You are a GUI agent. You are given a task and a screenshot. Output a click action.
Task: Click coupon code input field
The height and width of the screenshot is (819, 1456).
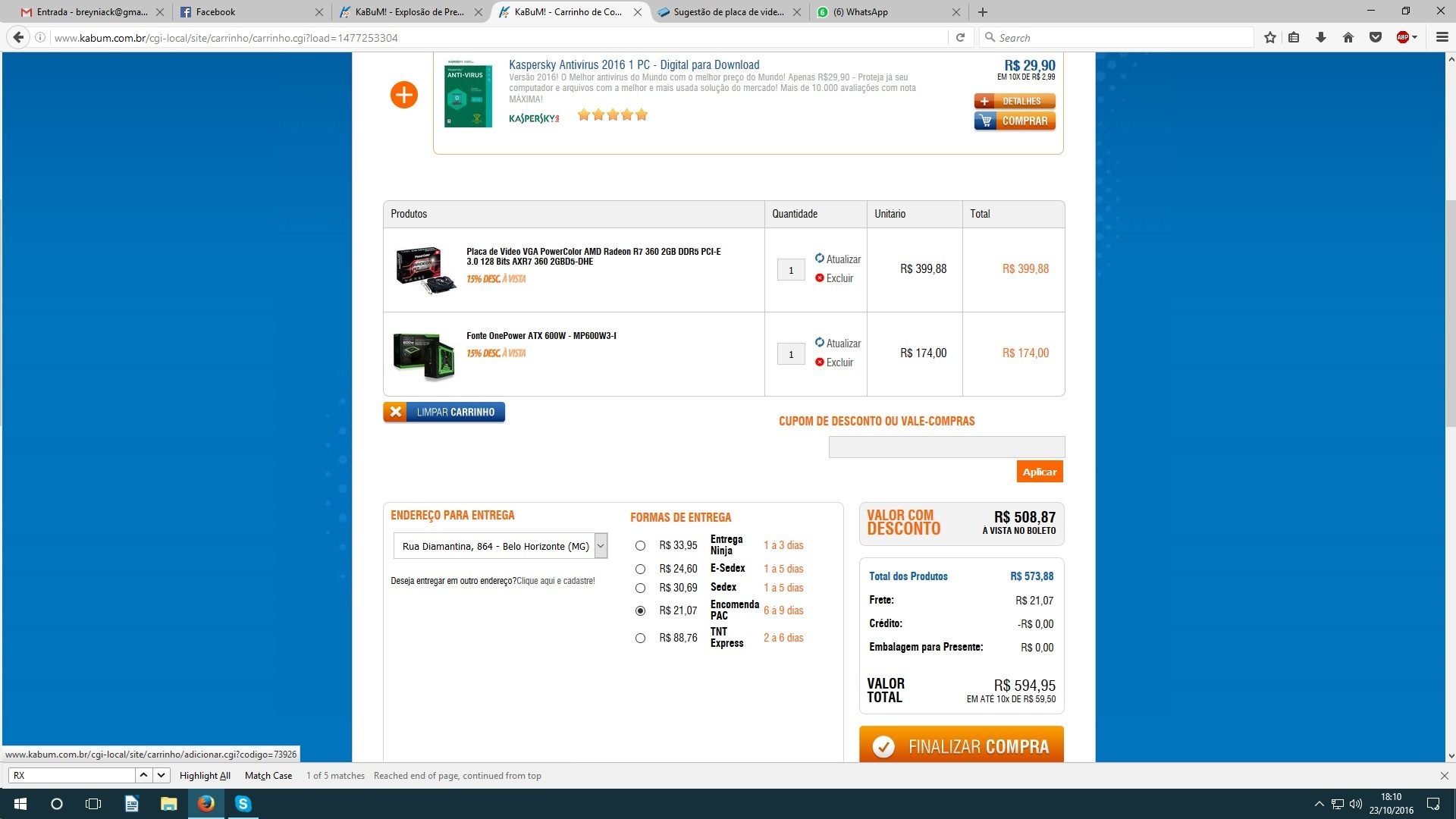[x=946, y=447]
